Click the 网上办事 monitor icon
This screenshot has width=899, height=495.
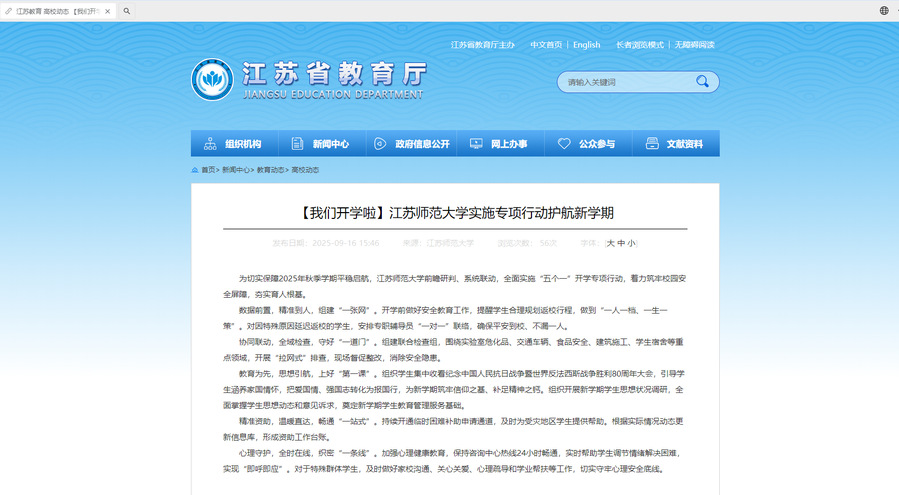(x=476, y=144)
